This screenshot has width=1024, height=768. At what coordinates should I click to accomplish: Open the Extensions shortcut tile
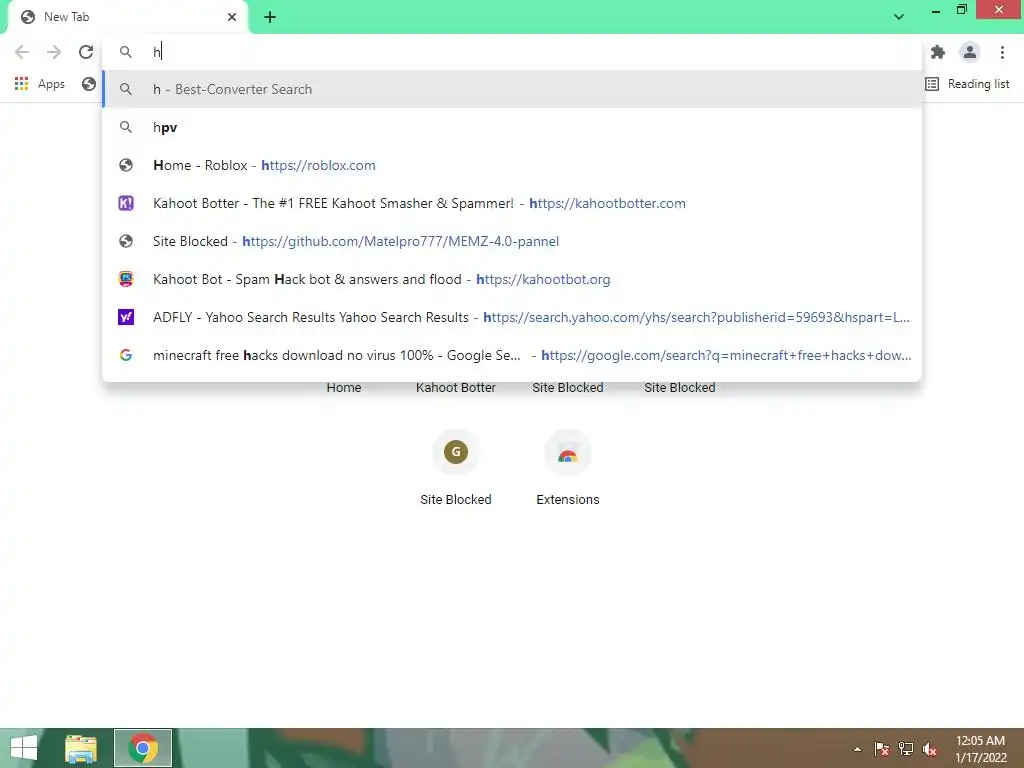pos(568,468)
